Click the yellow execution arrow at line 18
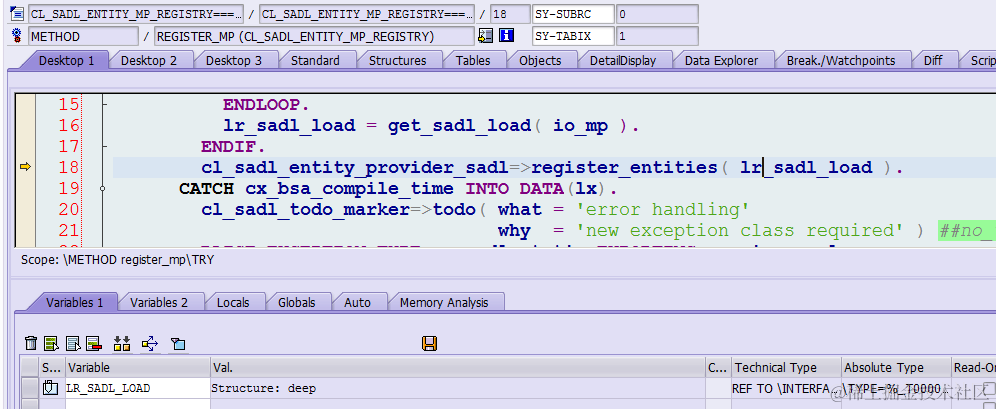This screenshot has width=996, height=409. pyautogui.click(x=25, y=167)
